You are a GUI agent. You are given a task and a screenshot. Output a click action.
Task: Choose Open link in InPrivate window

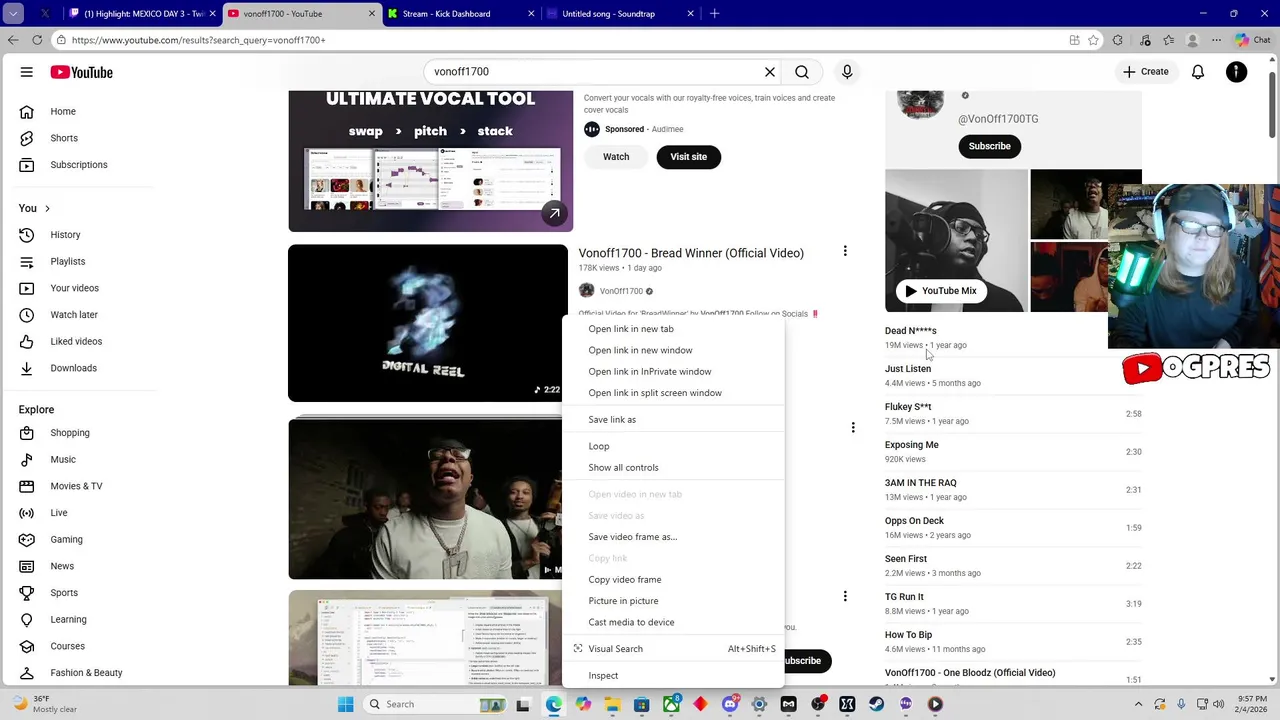point(673,372)
